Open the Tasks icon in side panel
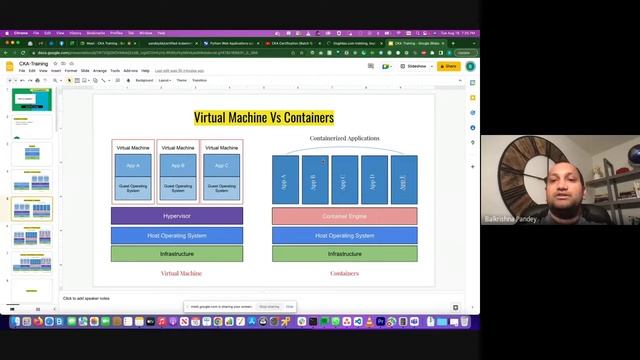 pos(473,113)
